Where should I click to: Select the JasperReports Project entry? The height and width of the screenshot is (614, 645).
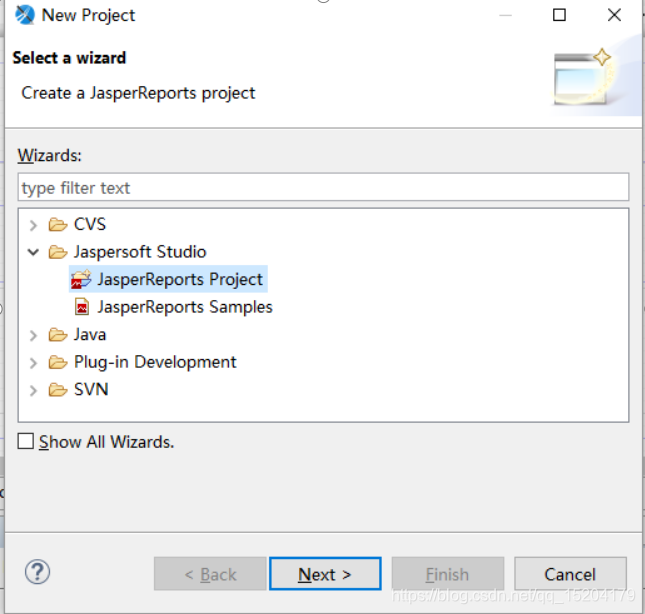click(x=180, y=279)
